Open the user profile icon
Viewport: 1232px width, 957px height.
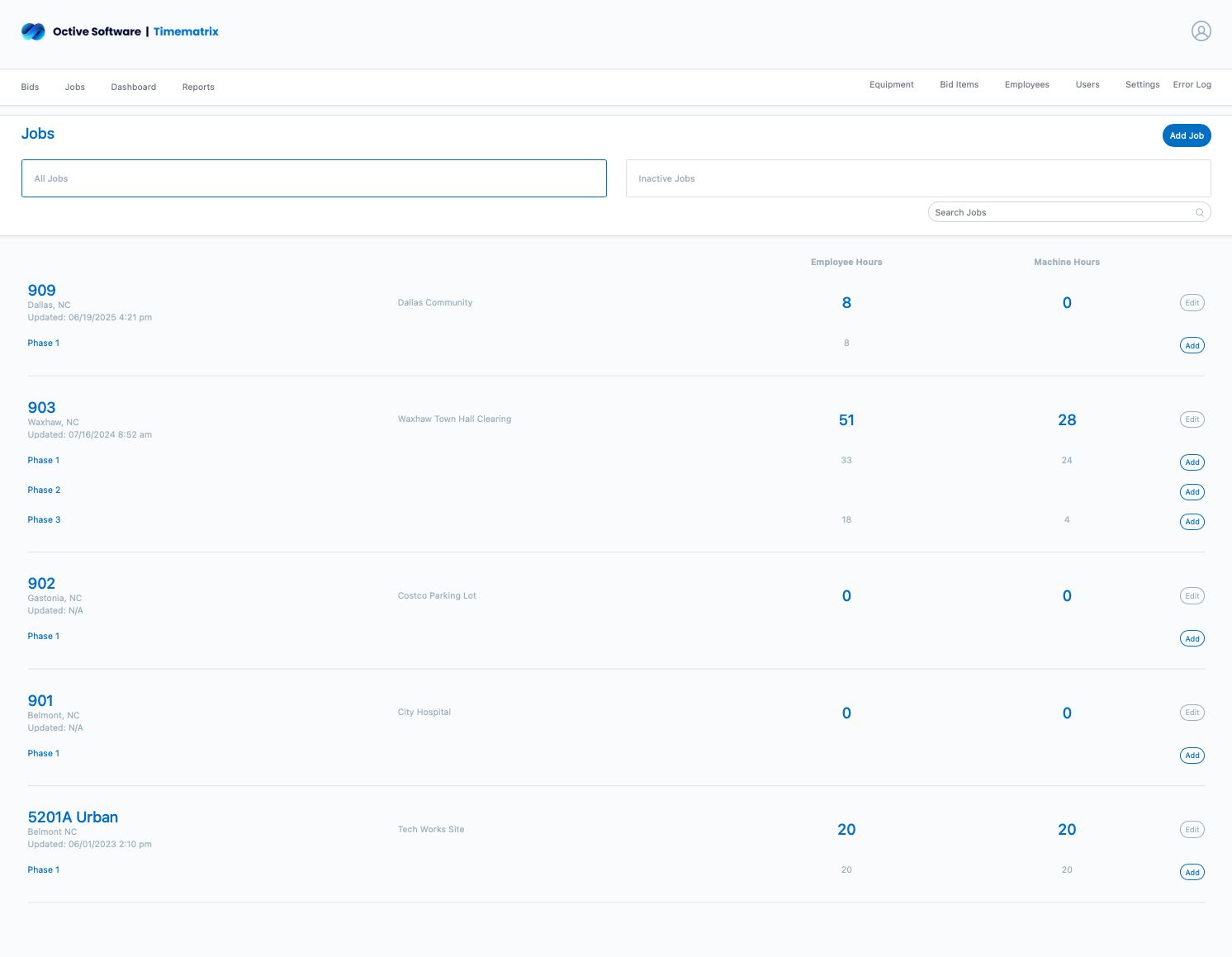1201,31
